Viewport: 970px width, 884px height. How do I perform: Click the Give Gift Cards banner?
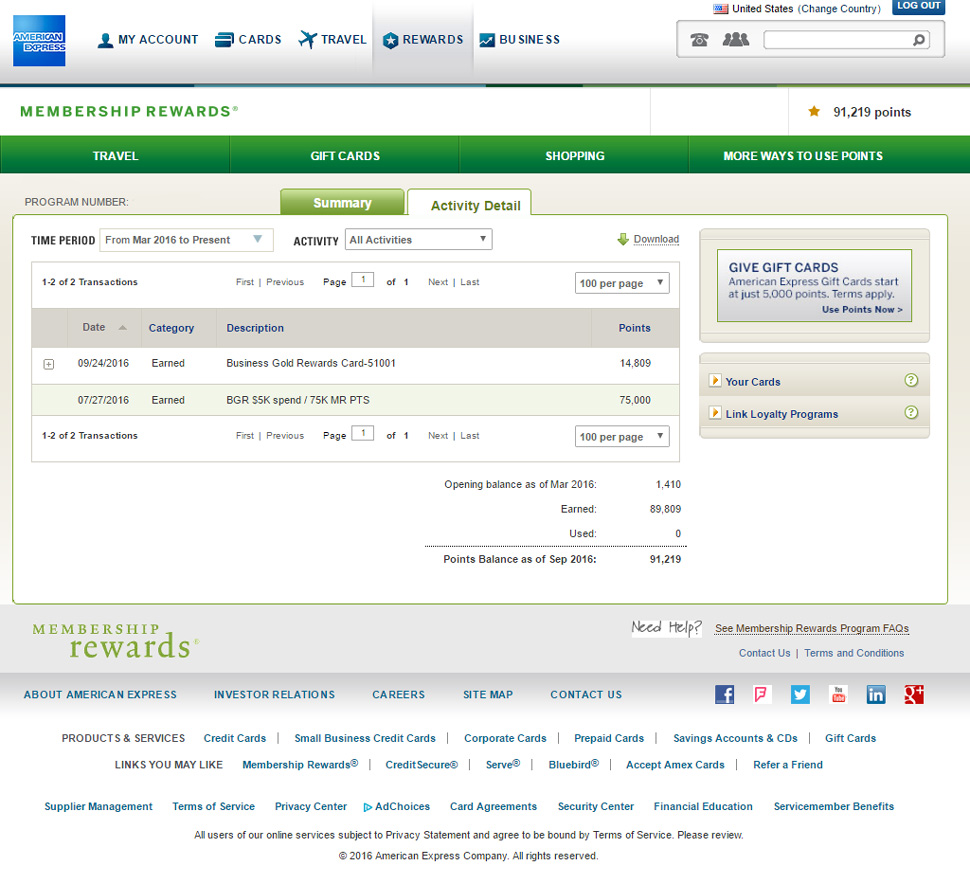tap(814, 285)
